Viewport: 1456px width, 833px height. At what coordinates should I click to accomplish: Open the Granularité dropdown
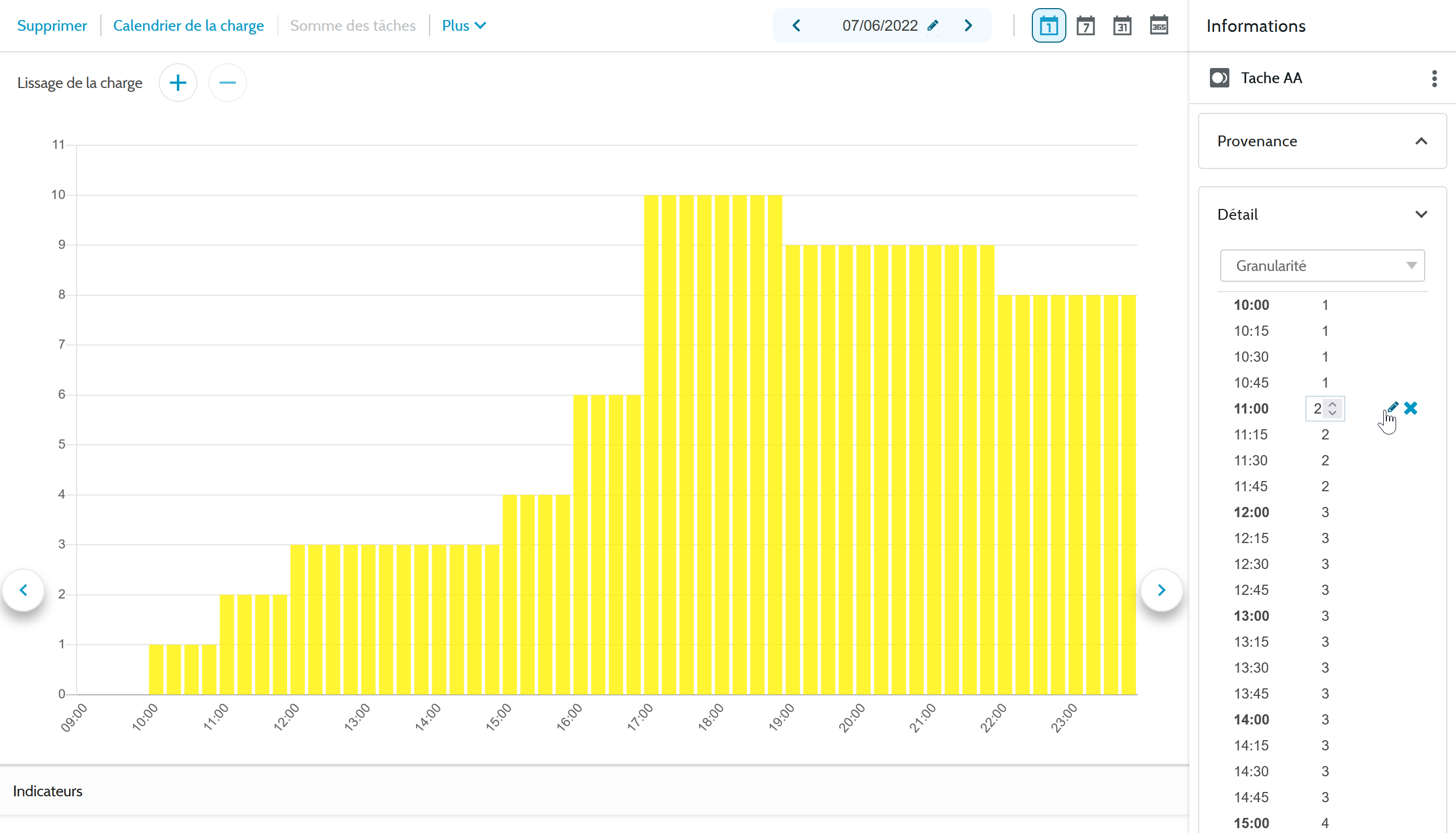click(1322, 266)
